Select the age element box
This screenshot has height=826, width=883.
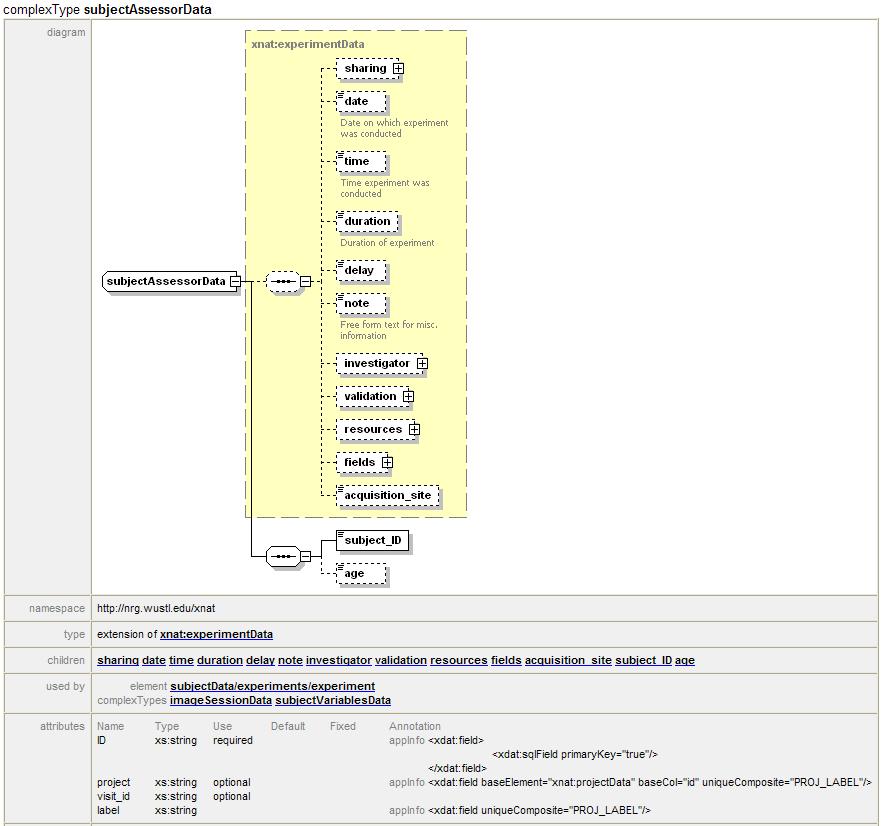click(360, 574)
